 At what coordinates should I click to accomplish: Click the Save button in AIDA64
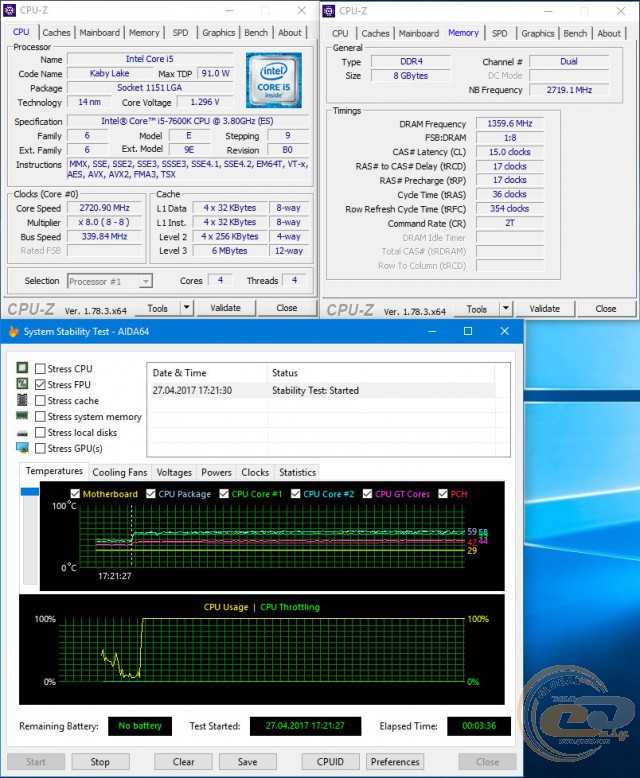tap(248, 762)
